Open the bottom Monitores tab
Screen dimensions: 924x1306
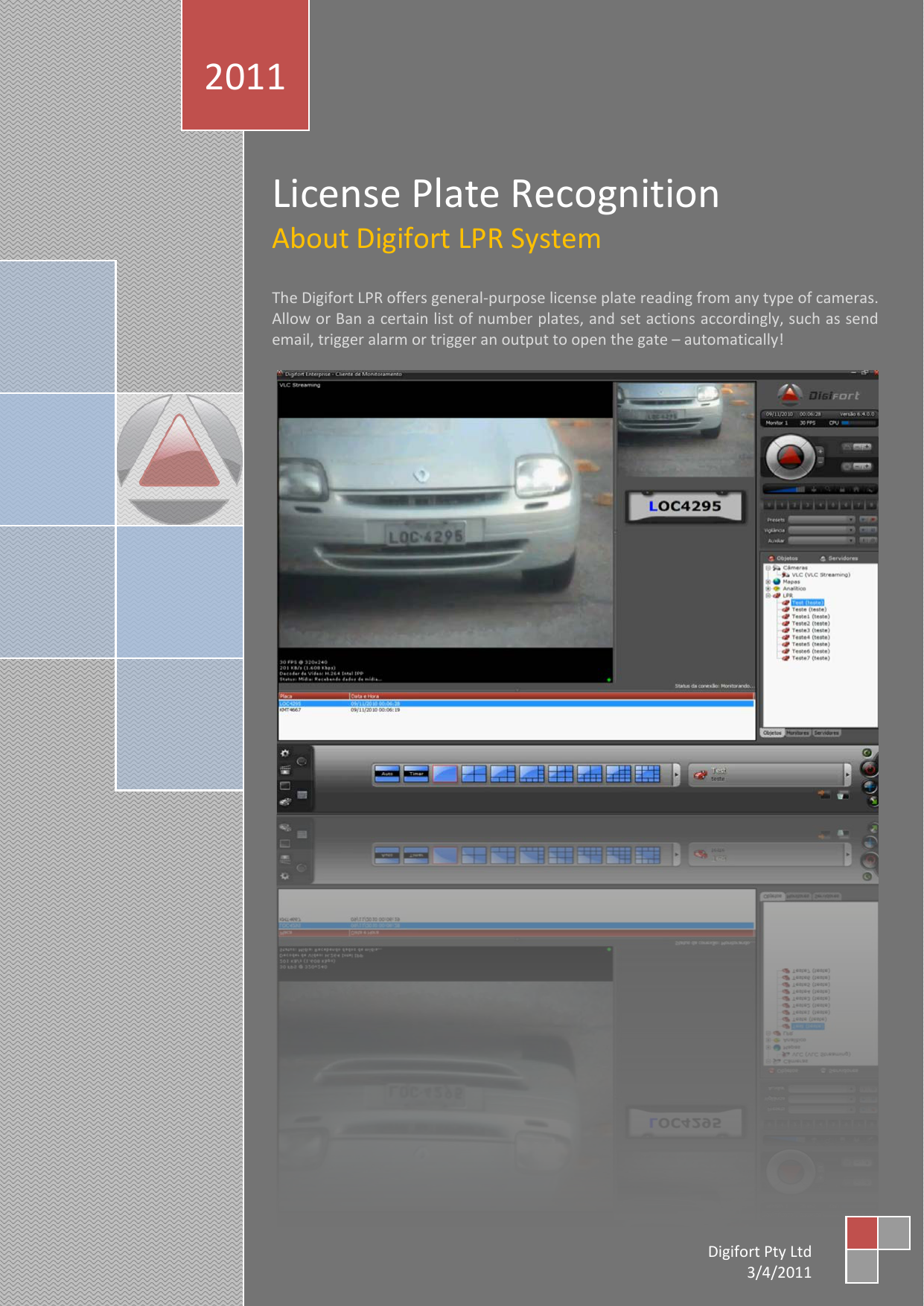(x=798, y=733)
